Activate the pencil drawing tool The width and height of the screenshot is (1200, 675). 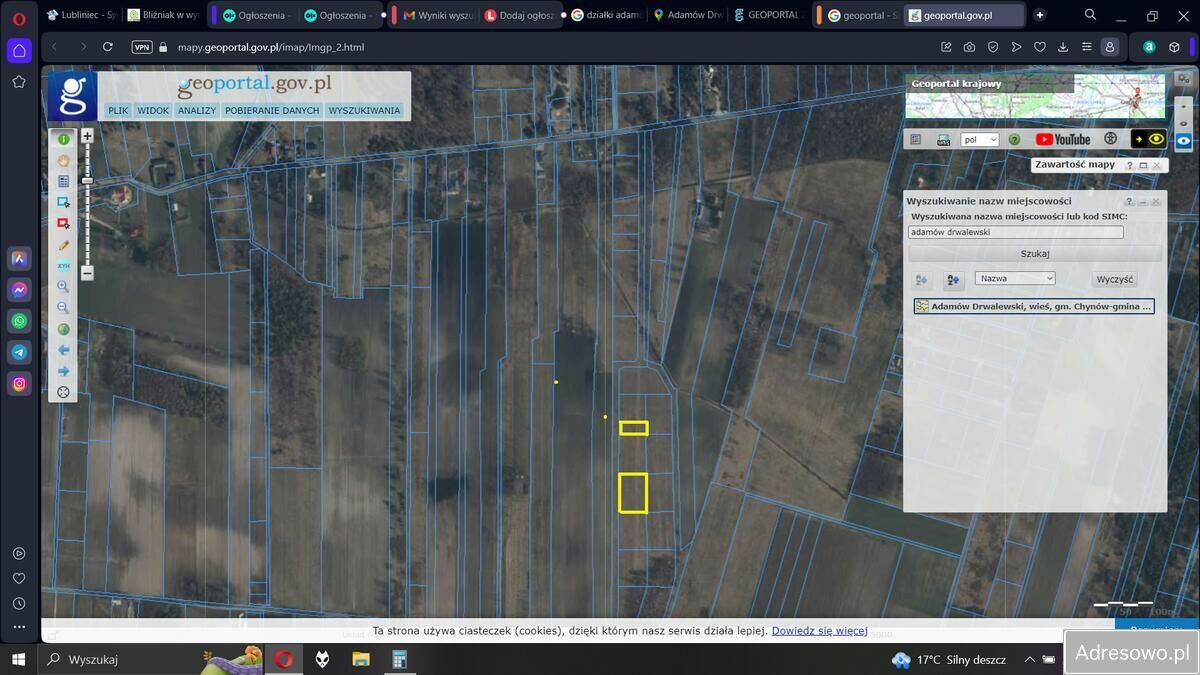pos(63,245)
